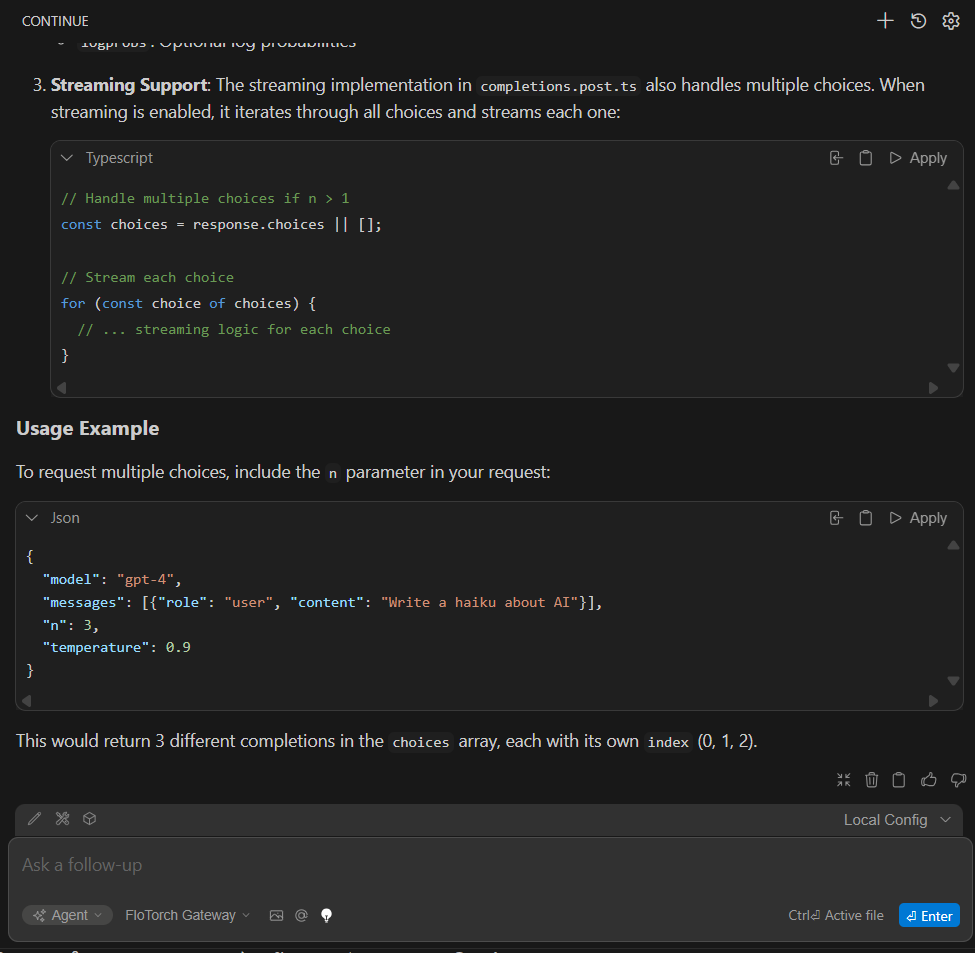This screenshot has height=953, width=975.
Task: Attach an image using the picture icon
Action: tap(277, 915)
